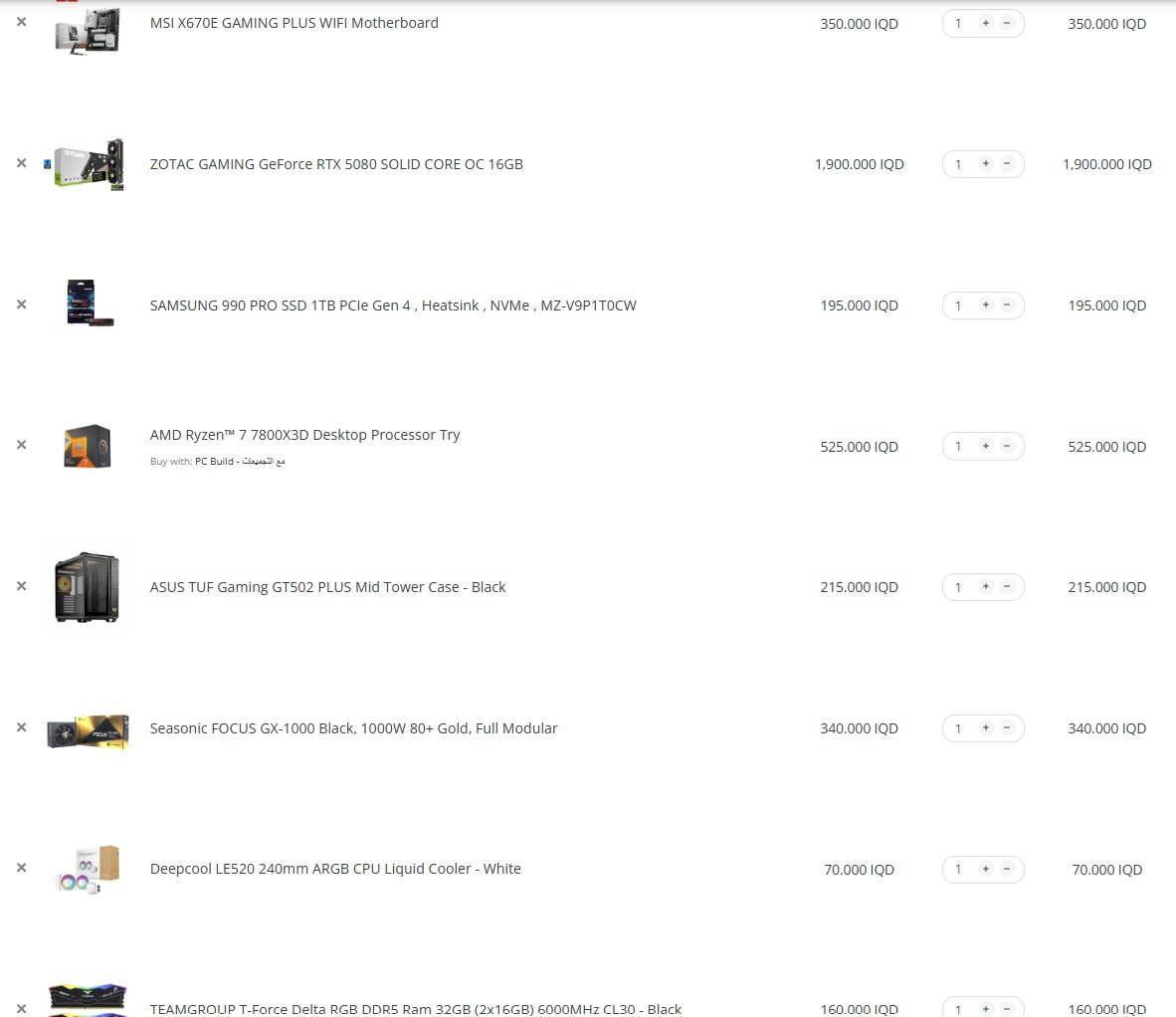Screen dimensions: 1176x1017
Task: Remove ZOTAC RTX 5080 from cart
Action: tap(22, 163)
